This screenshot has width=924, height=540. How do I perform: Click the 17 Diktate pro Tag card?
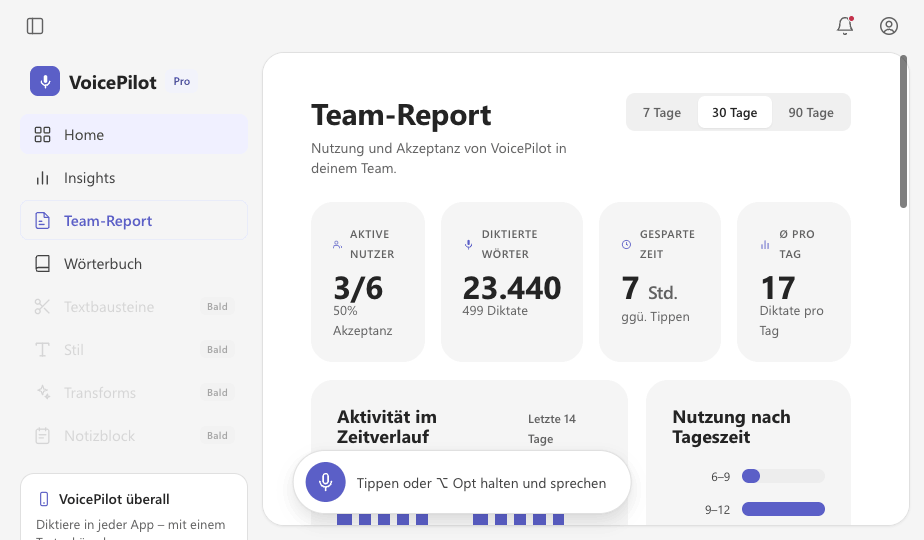[x=794, y=282]
